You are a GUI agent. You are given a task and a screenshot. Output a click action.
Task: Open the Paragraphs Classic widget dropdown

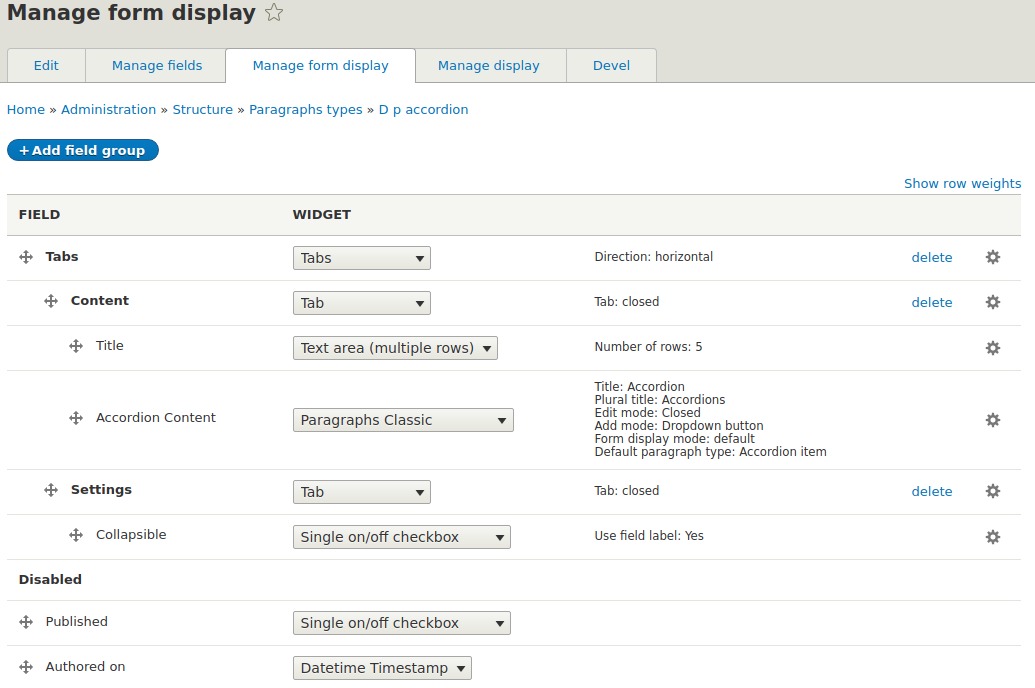[402, 419]
